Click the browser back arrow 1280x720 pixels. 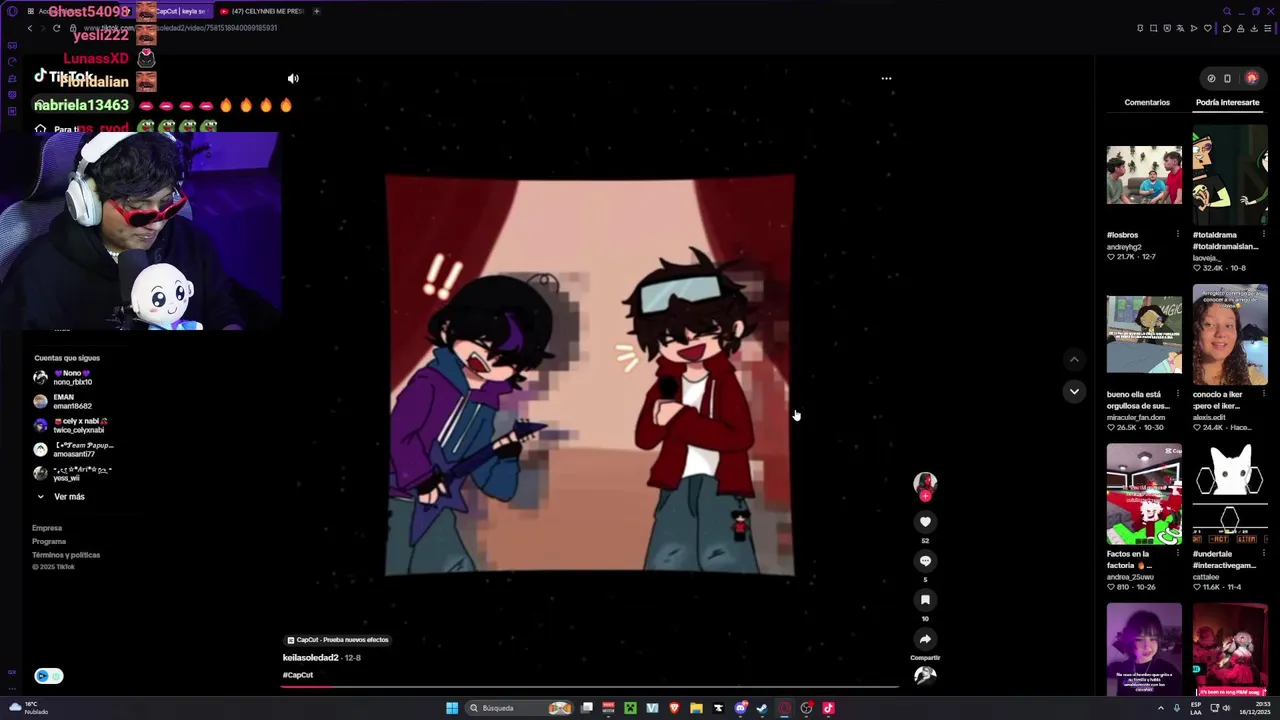tap(30, 28)
